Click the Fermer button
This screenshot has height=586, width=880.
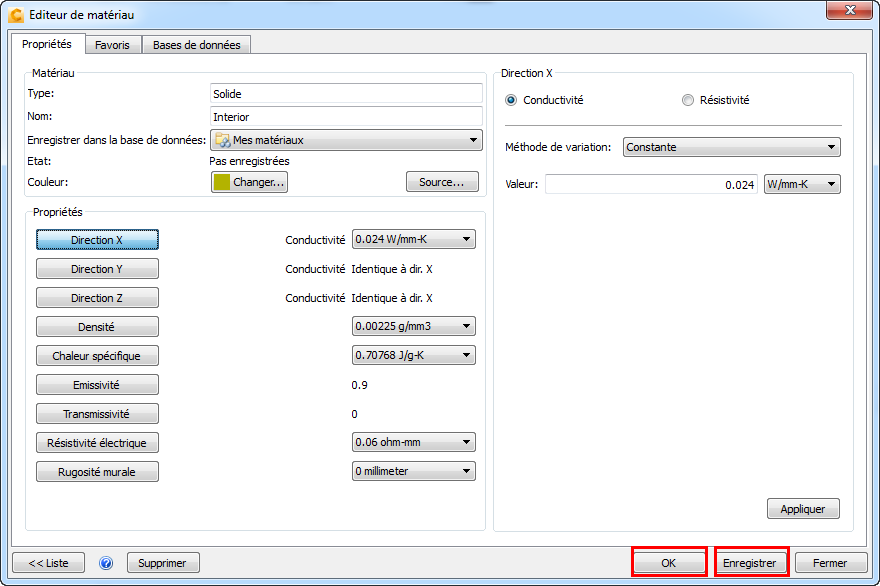point(830,563)
